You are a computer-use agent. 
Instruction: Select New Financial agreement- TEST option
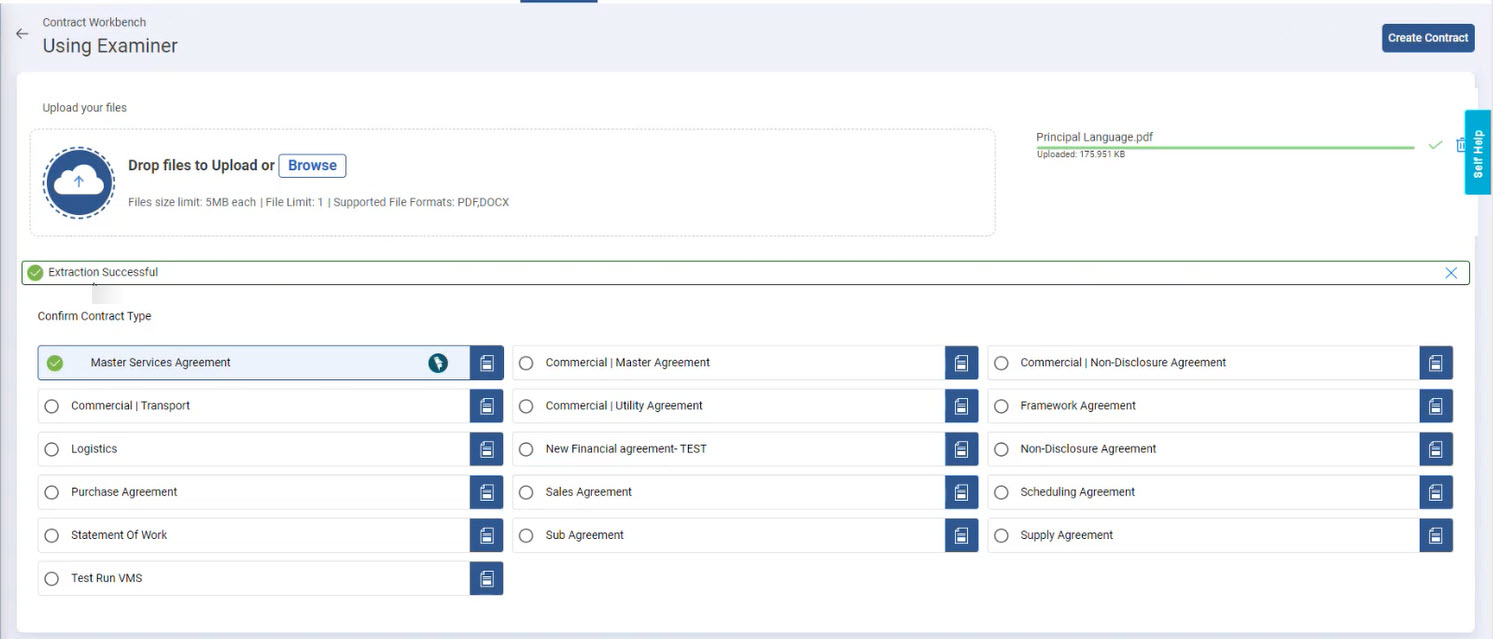click(526, 449)
